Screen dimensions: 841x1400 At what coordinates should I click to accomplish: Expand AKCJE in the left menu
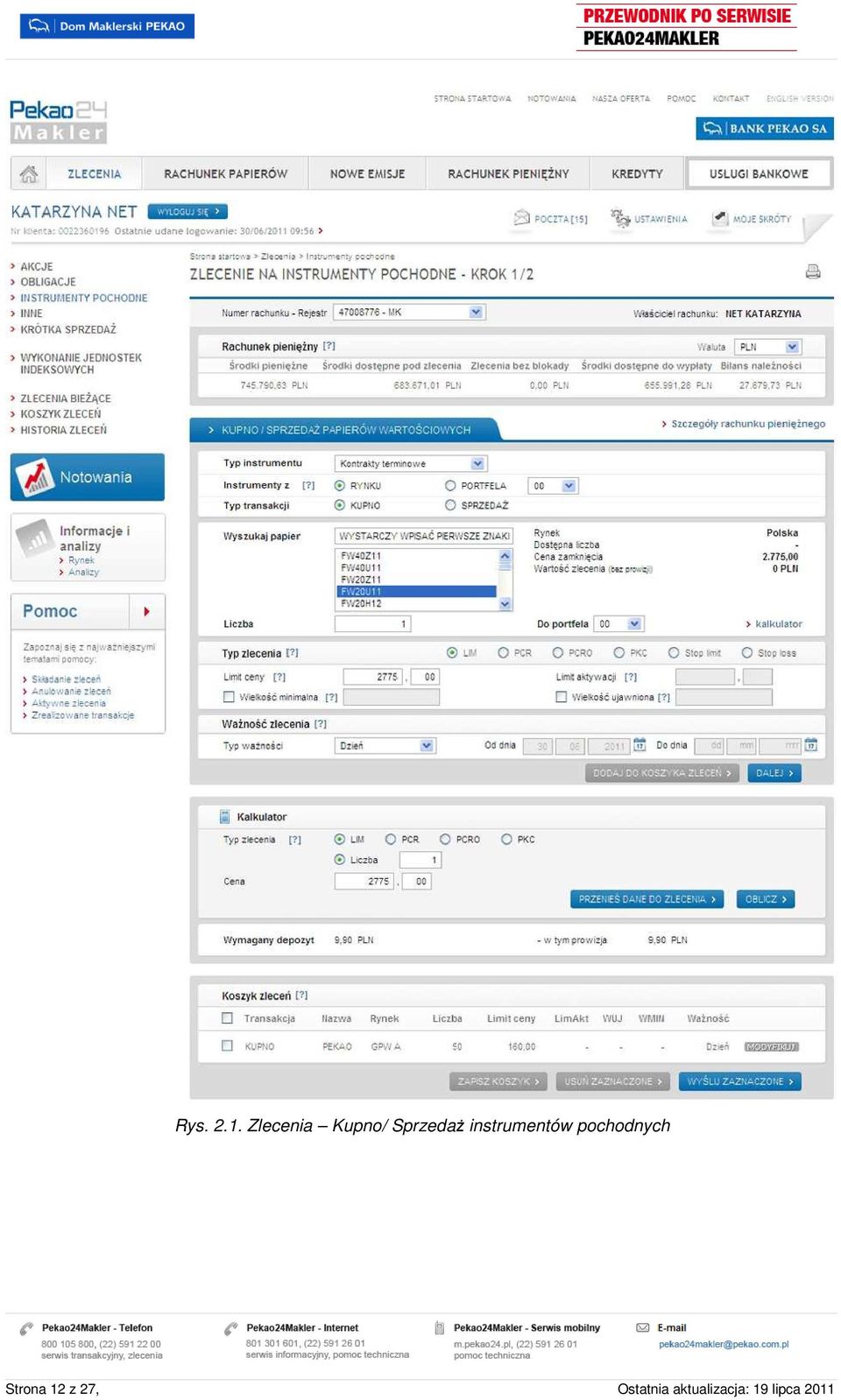click(37, 266)
